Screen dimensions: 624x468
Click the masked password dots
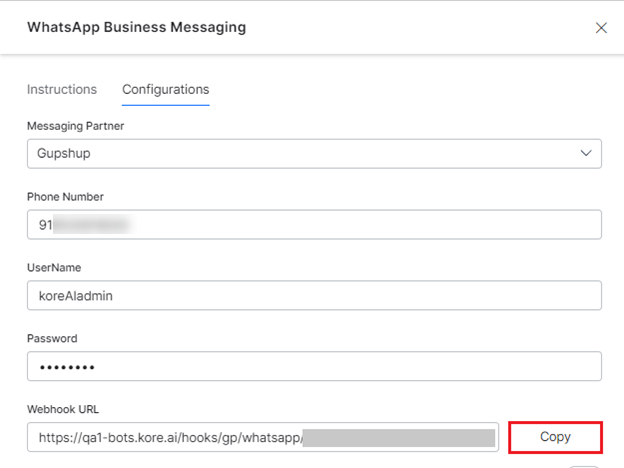point(67,367)
